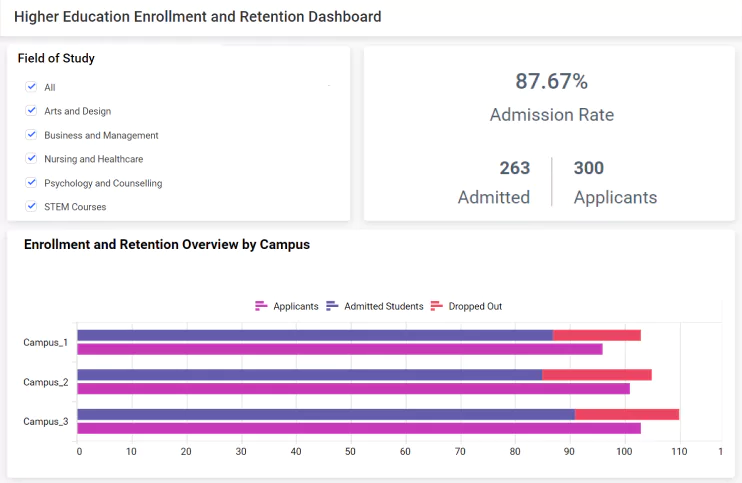This screenshot has width=742, height=483.
Task: Click the Campus_3 axis label
Action: pyautogui.click(x=46, y=421)
